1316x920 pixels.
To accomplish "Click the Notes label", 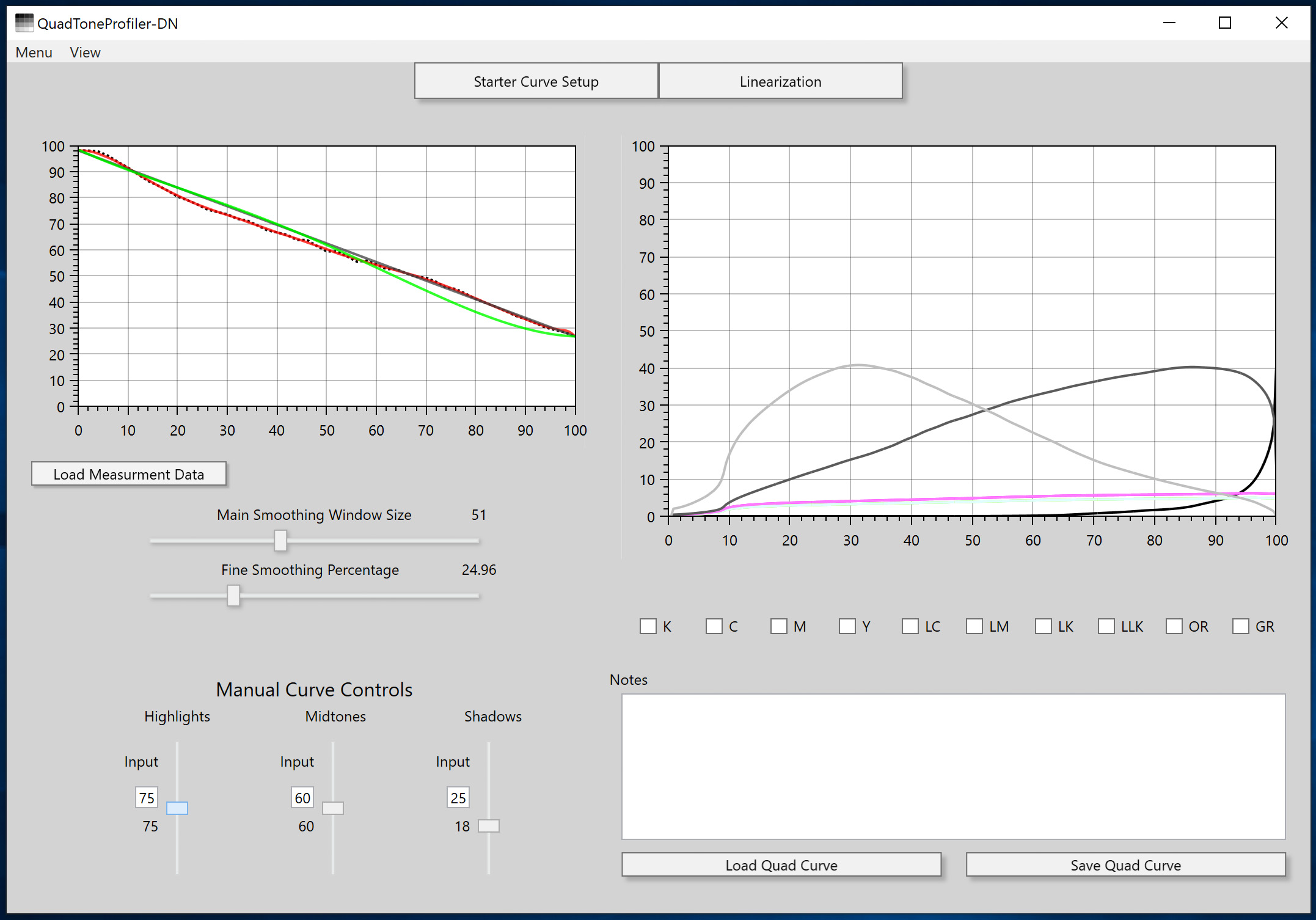I will point(629,680).
